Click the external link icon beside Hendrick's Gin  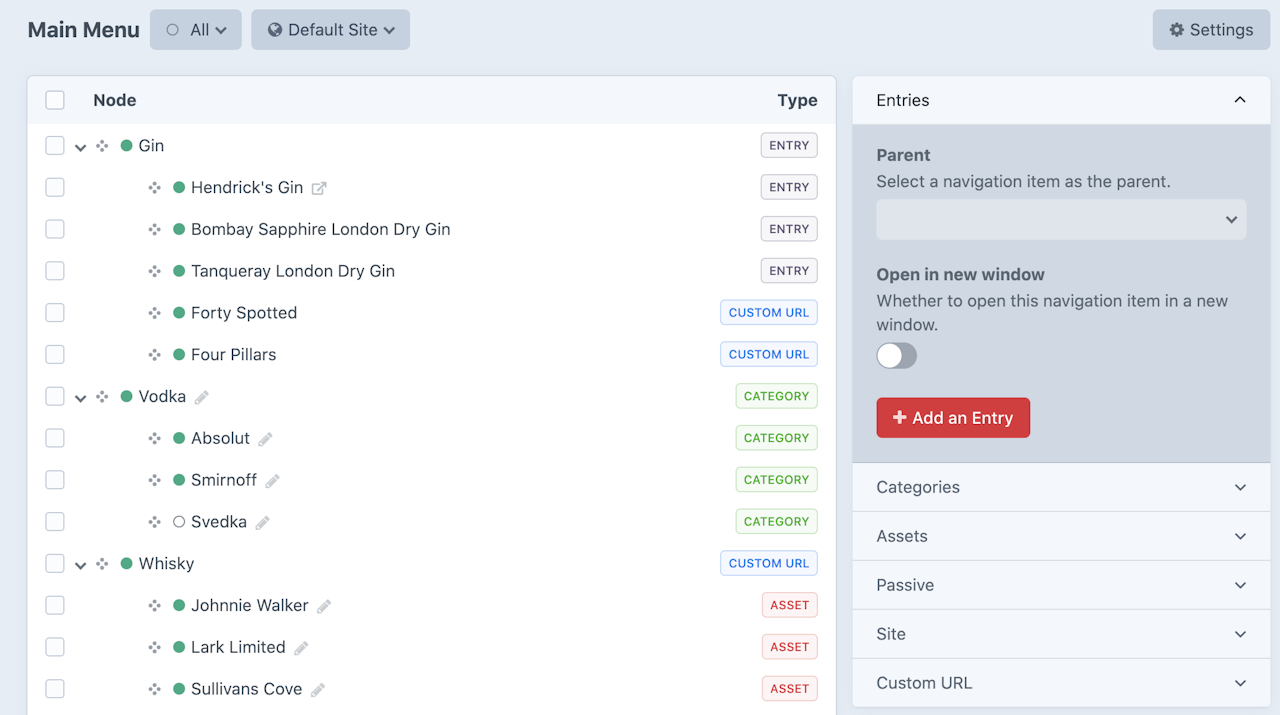[x=319, y=188]
